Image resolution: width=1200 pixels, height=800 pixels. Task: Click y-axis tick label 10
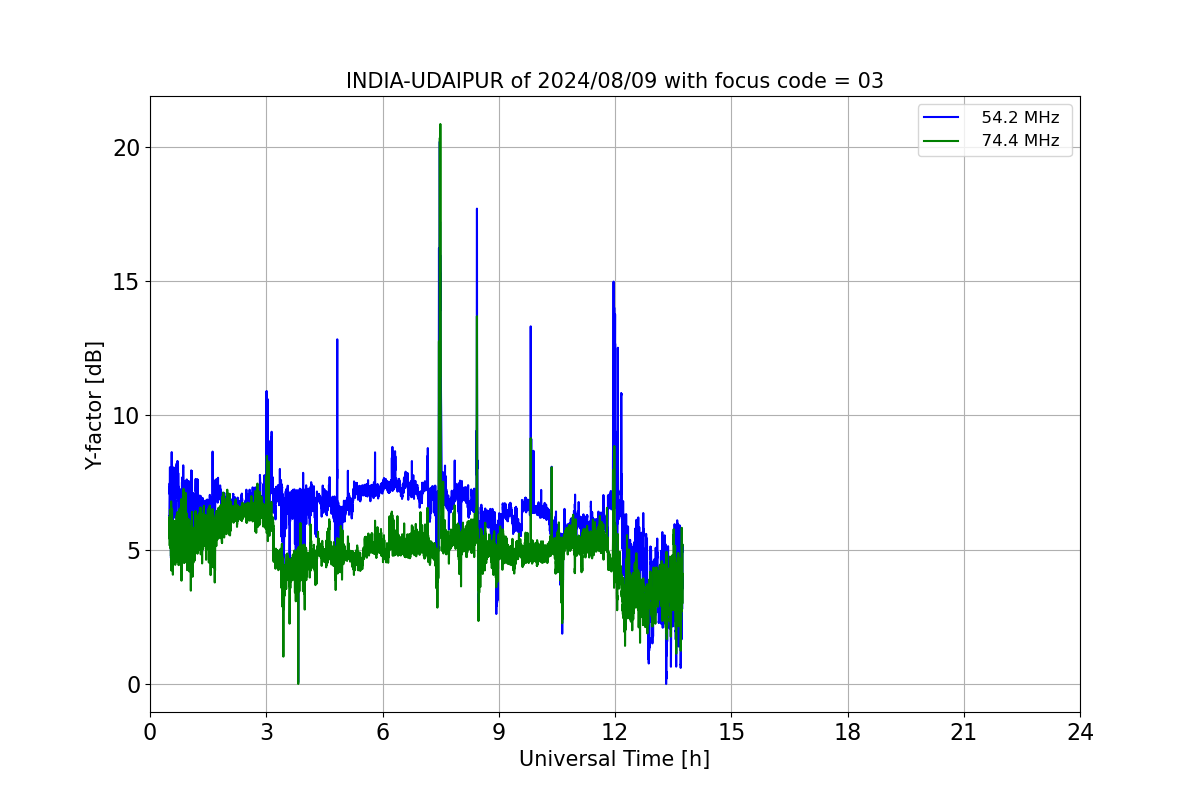click(127, 416)
